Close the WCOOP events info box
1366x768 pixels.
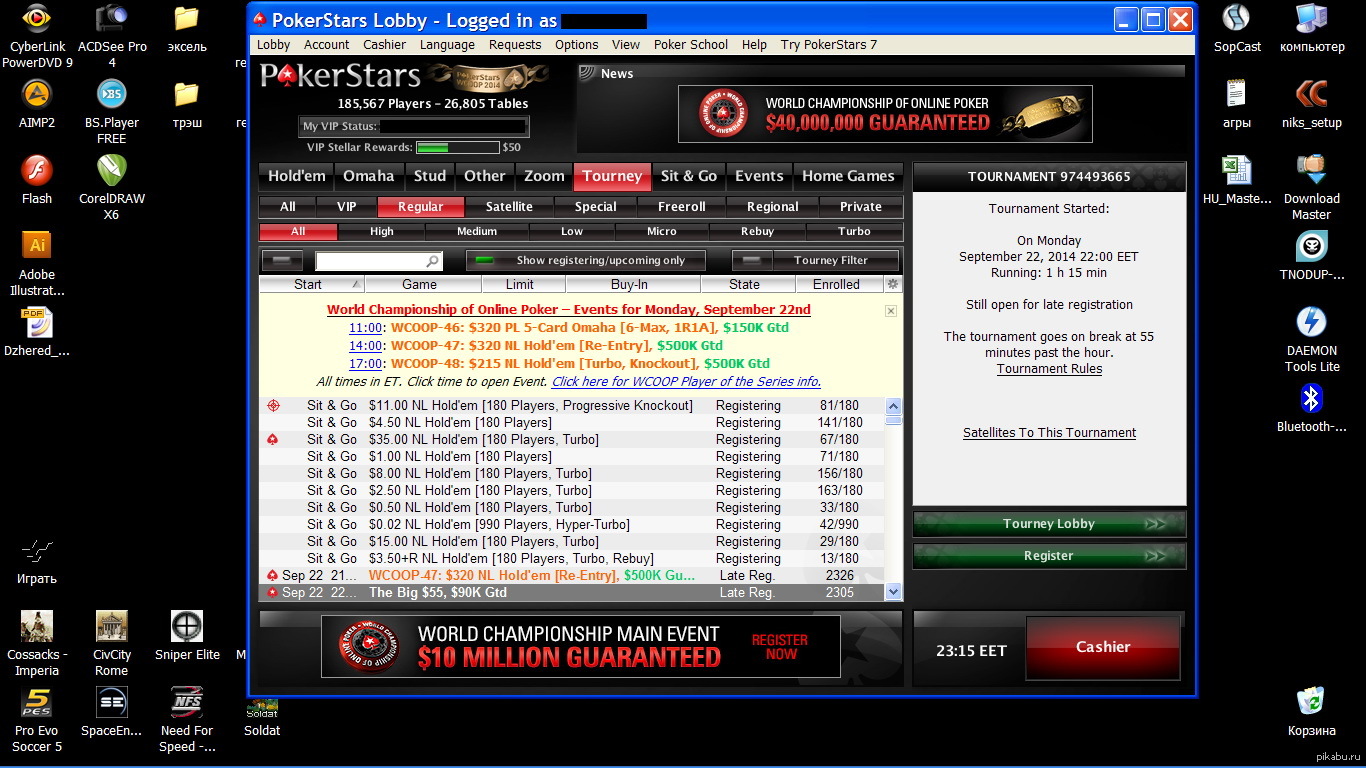point(891,311)
